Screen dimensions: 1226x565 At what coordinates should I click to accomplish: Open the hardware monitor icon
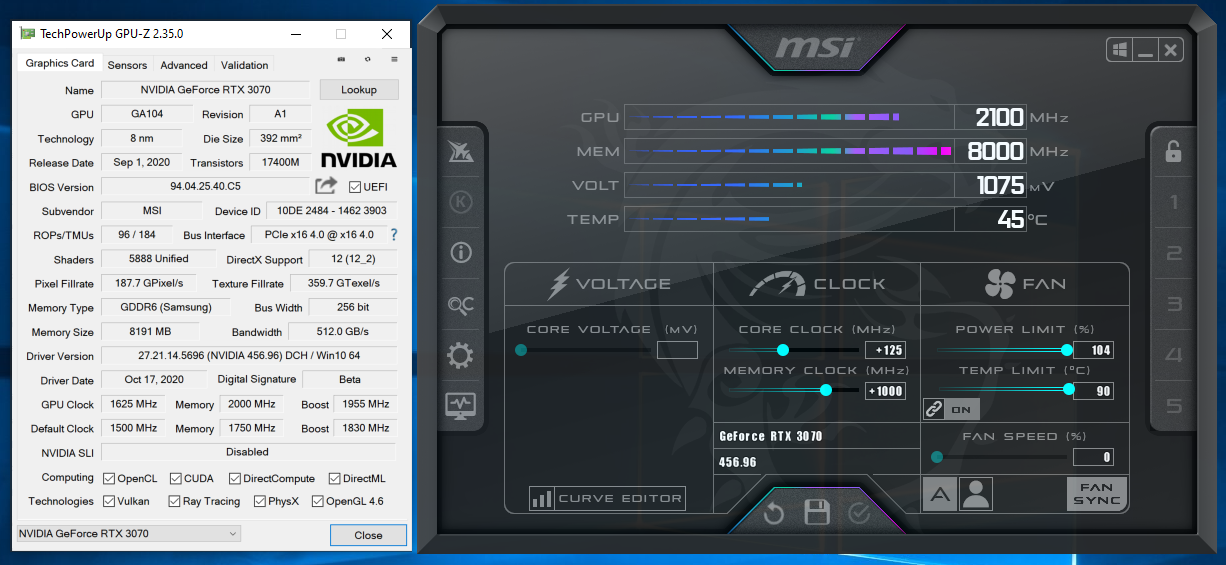click(x=461, y=405)
